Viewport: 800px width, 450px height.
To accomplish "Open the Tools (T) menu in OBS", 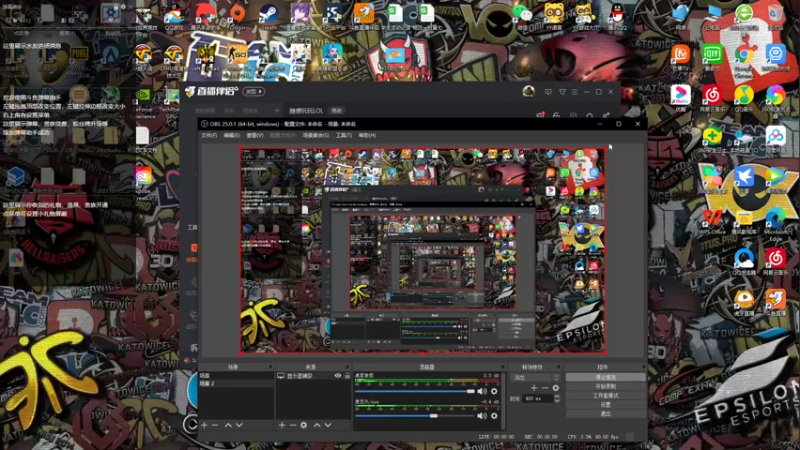I will coord(344,136).
